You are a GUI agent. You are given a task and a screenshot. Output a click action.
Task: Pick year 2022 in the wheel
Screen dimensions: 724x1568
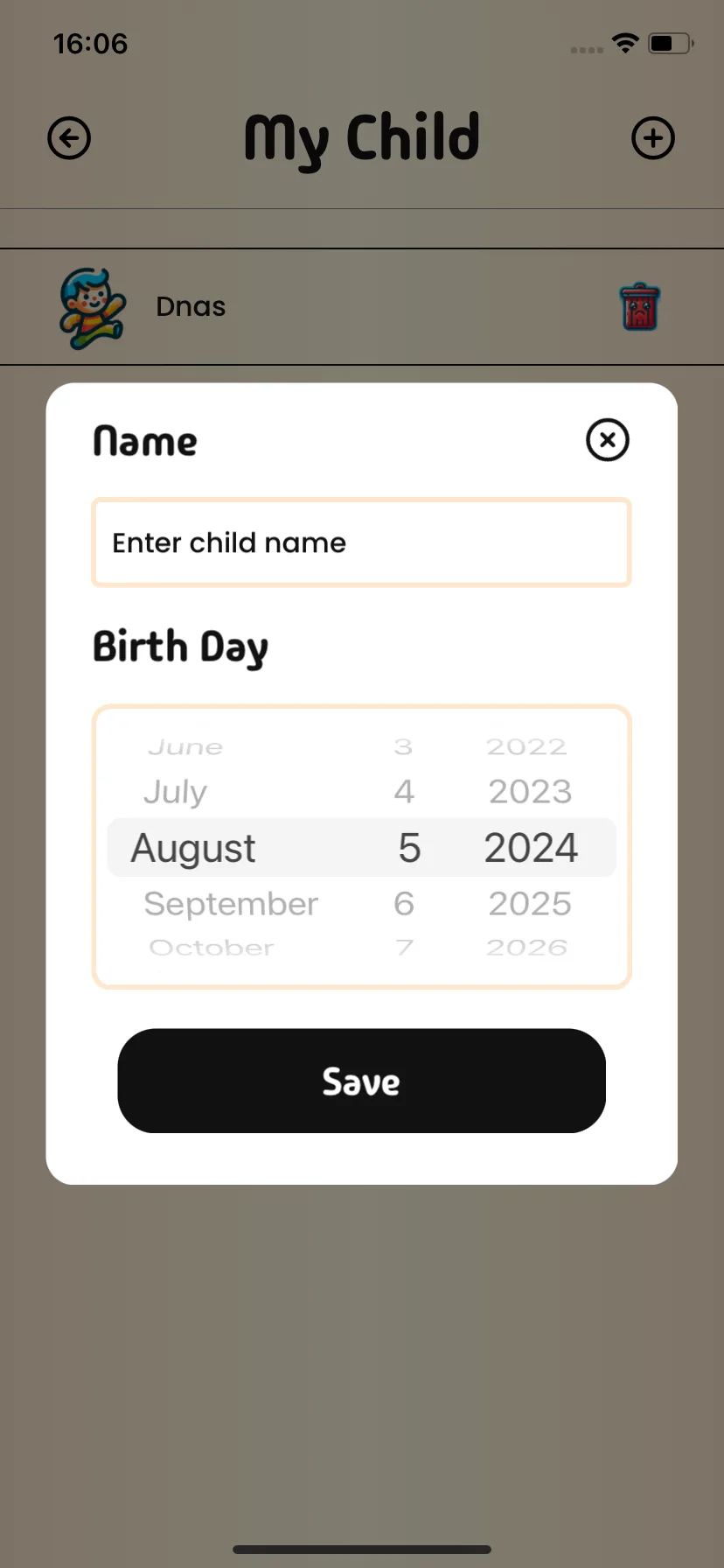(526, 747)
